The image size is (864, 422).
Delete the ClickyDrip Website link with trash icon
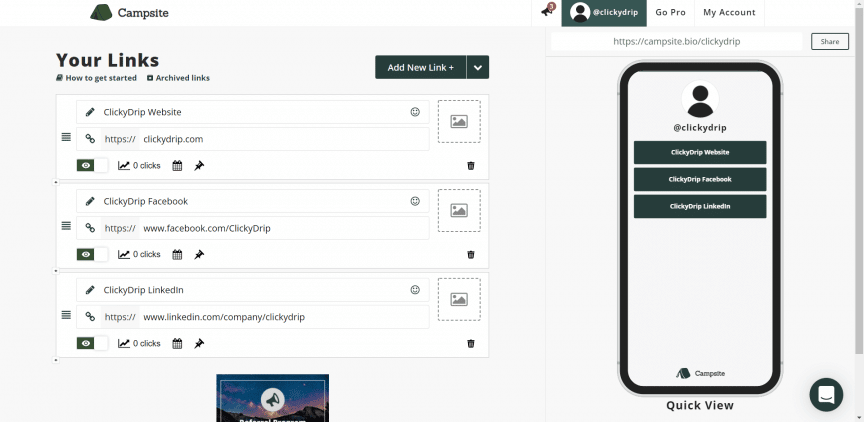(471, 166)
